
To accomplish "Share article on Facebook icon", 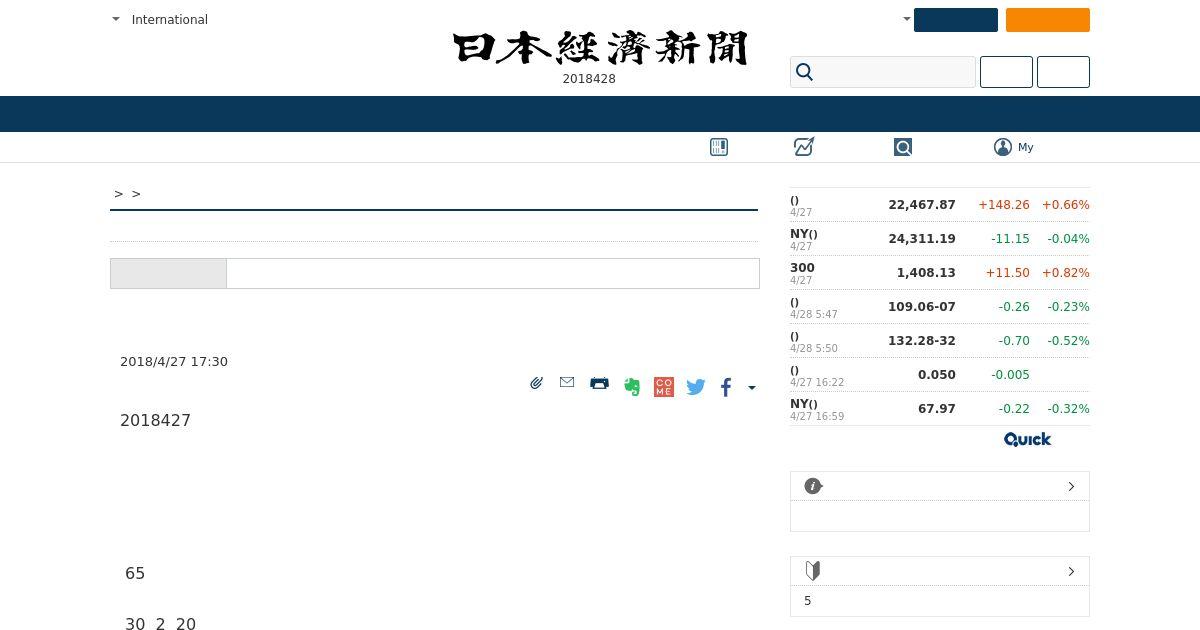I will pos(726,387).
